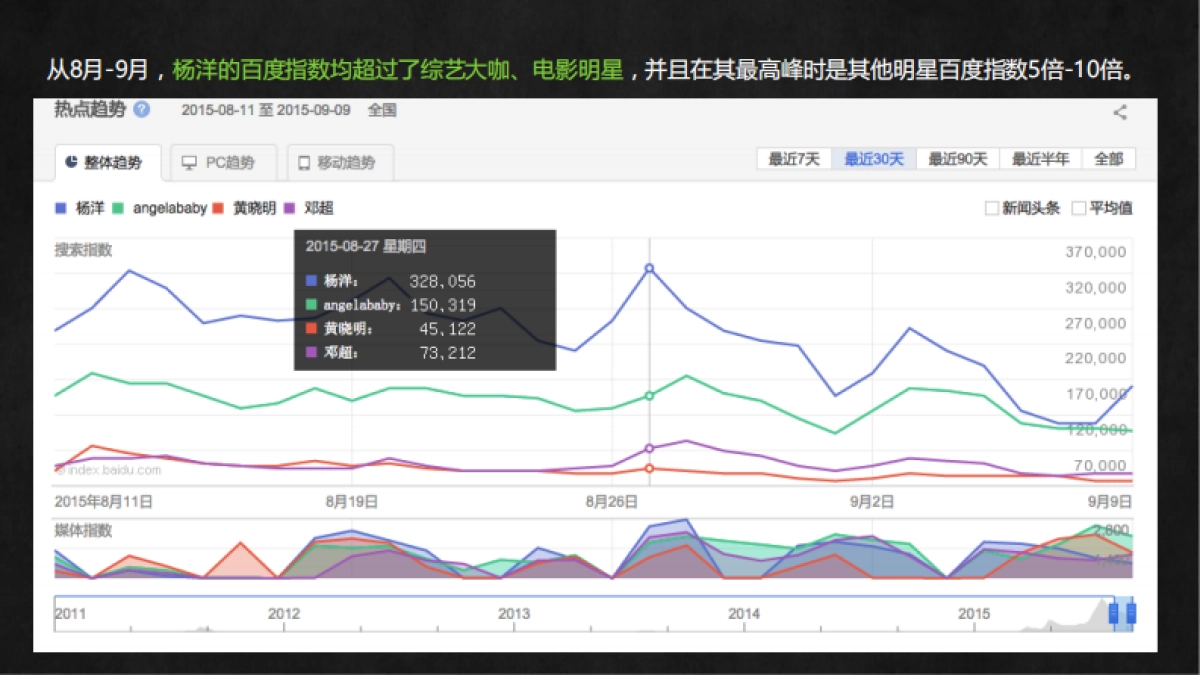Click the right handle of the bottom timeline slider
1200x675 pixels.
coord(1131,612)
